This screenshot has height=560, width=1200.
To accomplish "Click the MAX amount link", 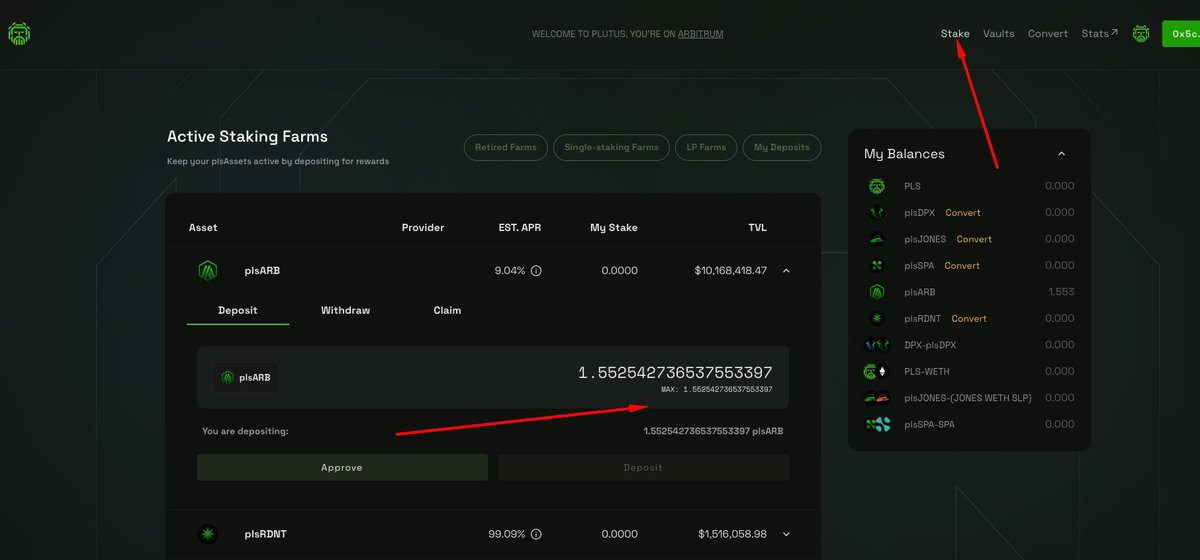I will pos(717,389).
